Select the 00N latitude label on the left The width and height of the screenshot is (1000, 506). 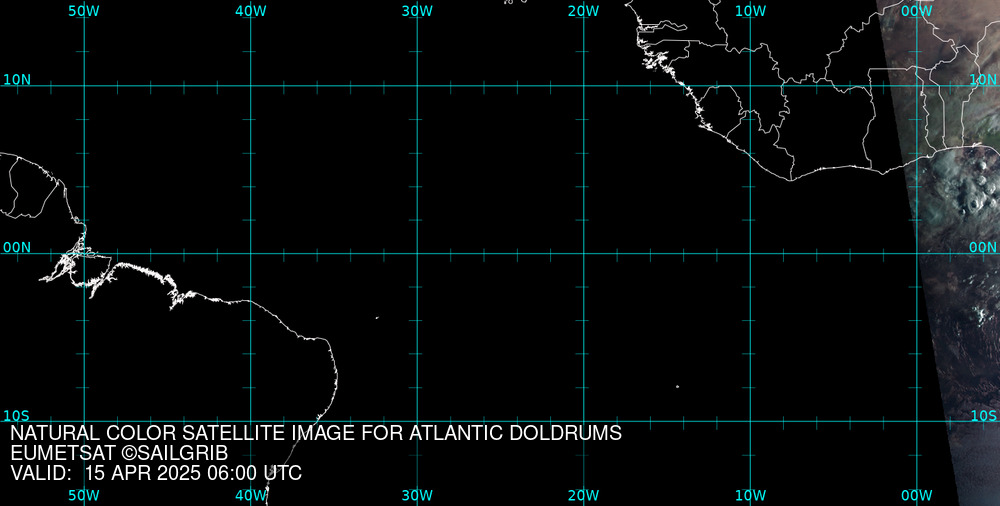[17, 248]
